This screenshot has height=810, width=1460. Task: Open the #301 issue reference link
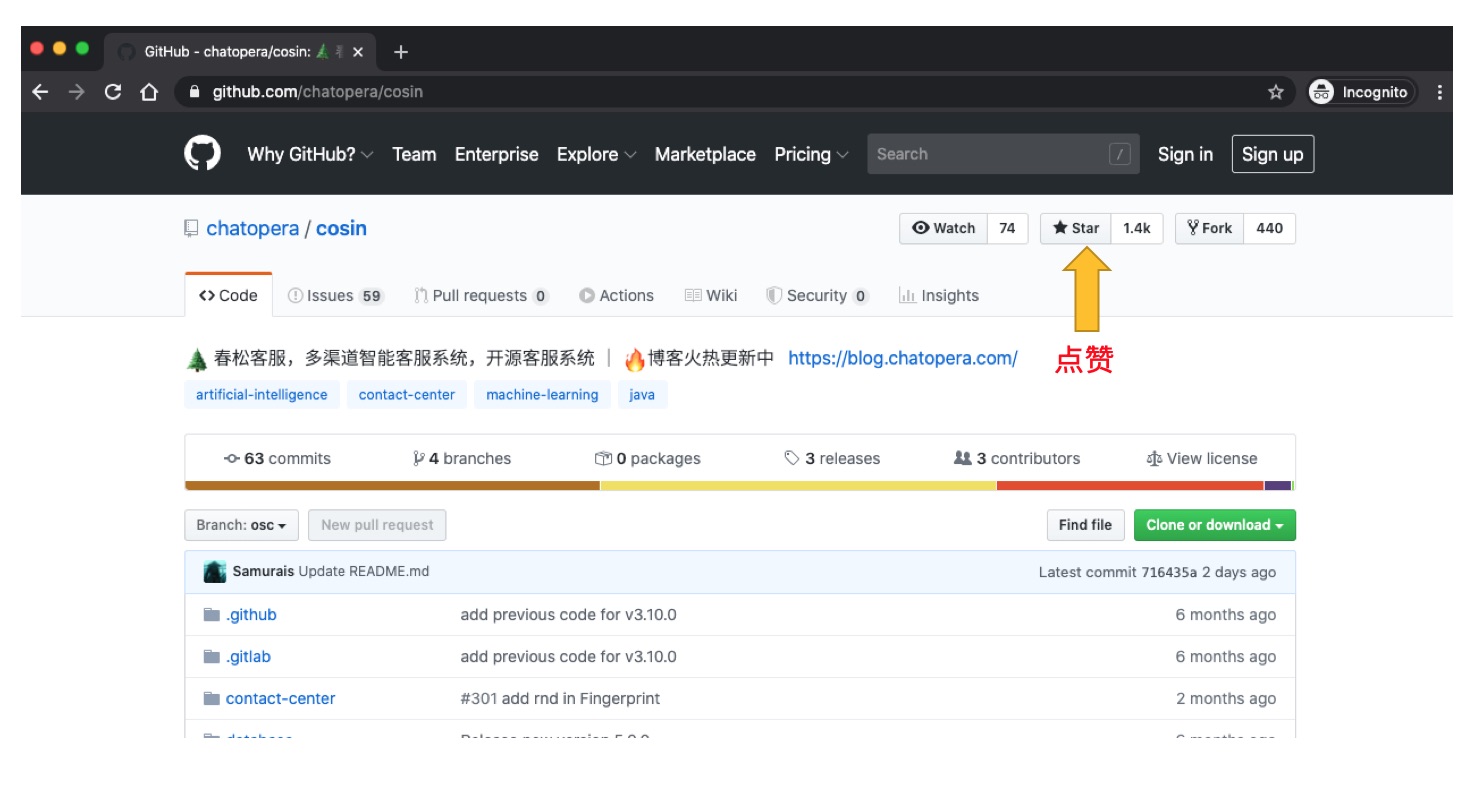coord(478,699)
